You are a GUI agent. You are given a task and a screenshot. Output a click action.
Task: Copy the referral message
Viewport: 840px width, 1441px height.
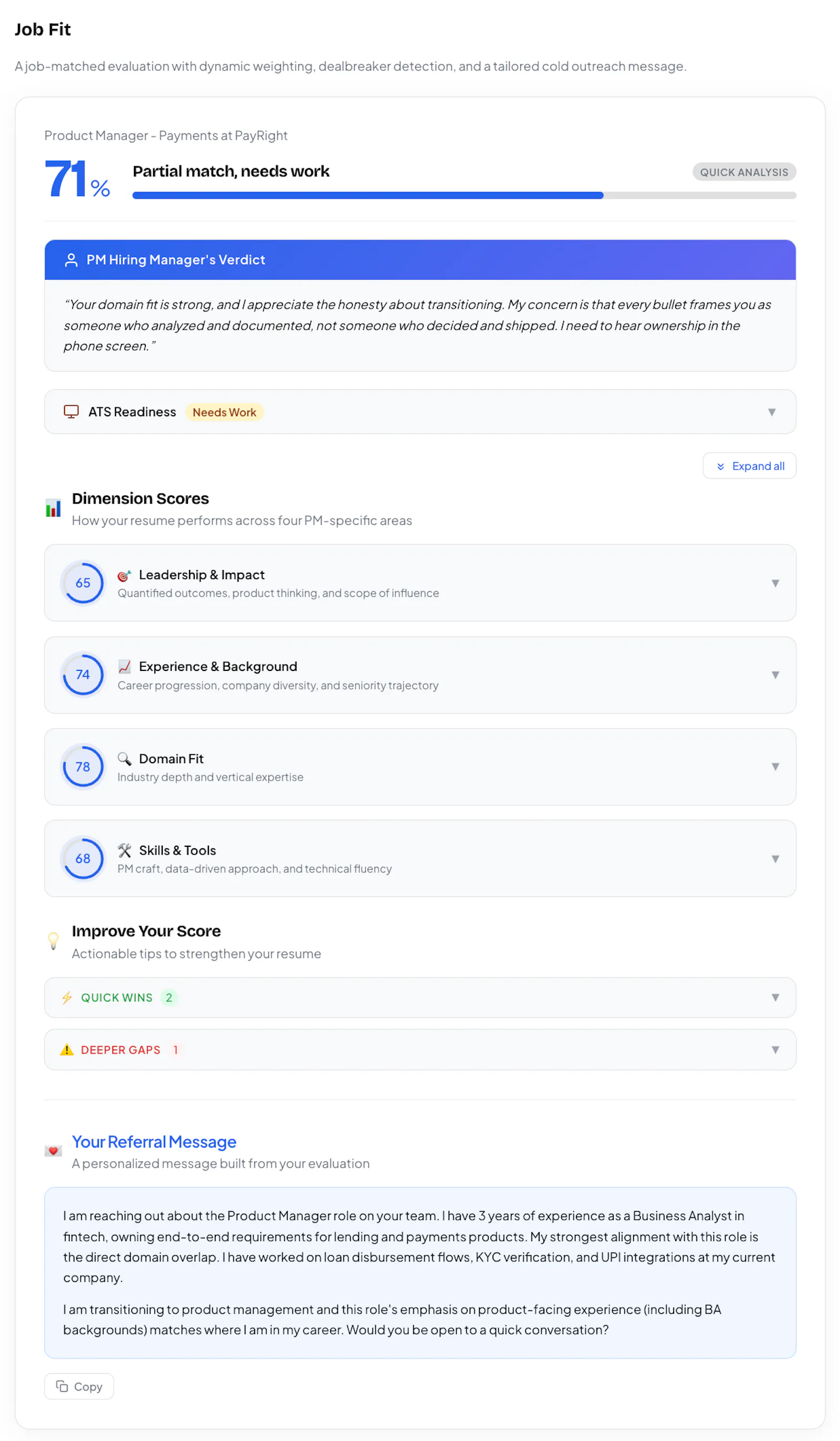coord(79,1386)
